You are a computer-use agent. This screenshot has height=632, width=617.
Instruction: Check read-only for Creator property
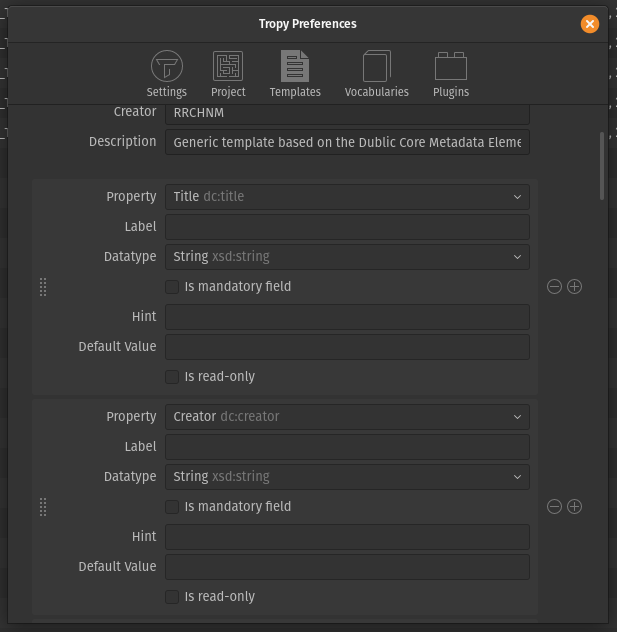[x=172, y=597]
